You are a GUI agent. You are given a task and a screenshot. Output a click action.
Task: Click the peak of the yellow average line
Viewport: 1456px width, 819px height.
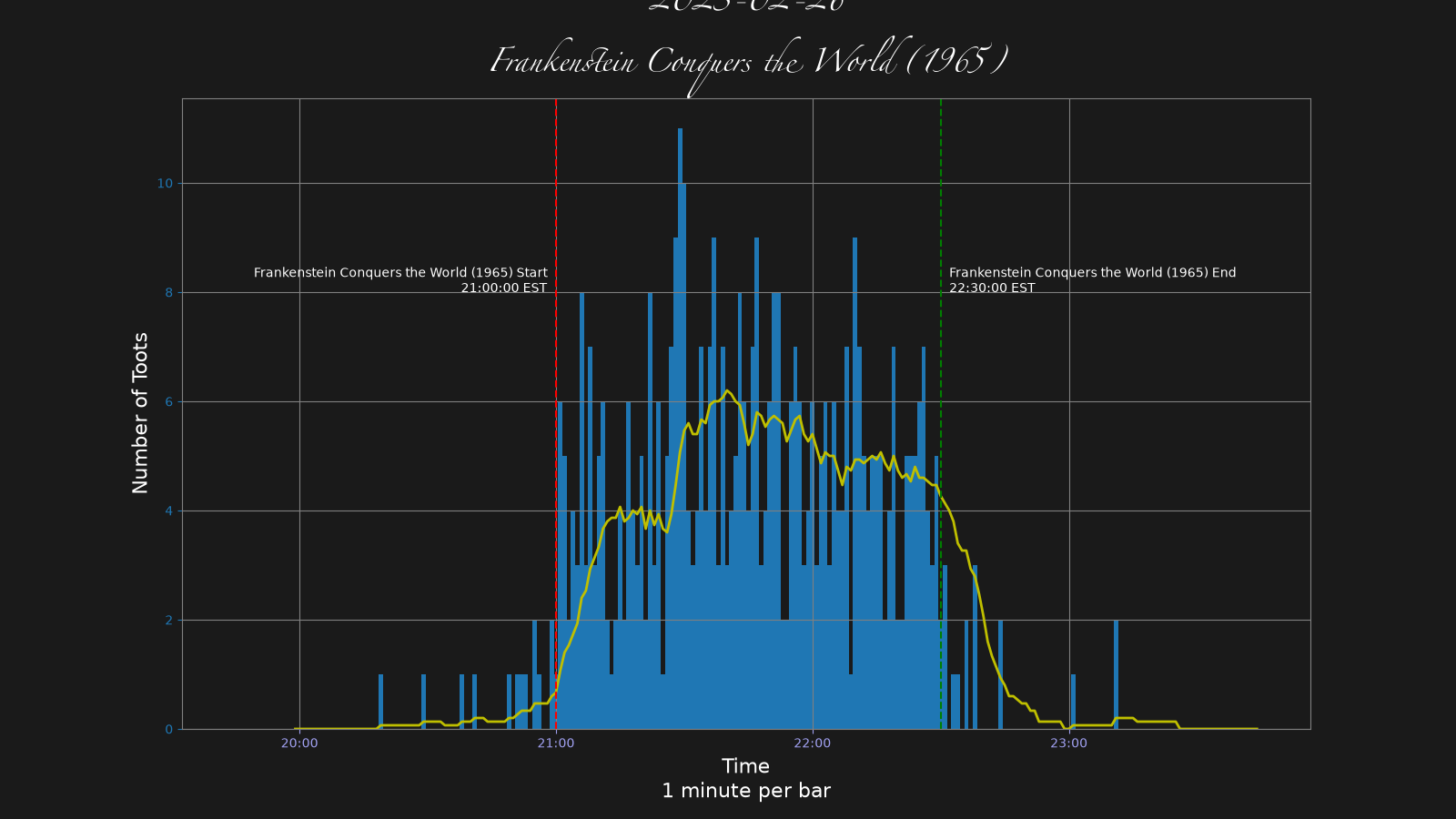click(x=726, y=390)
